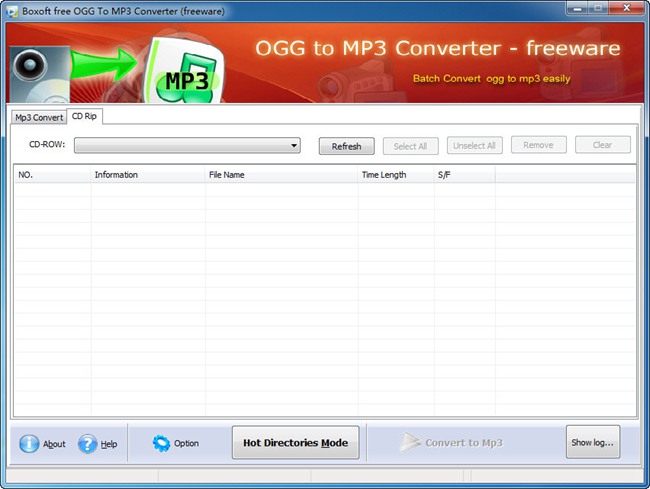This screenshot has width=650, height=489.
Task: Open the Help link text
Action: coord(109,444)
